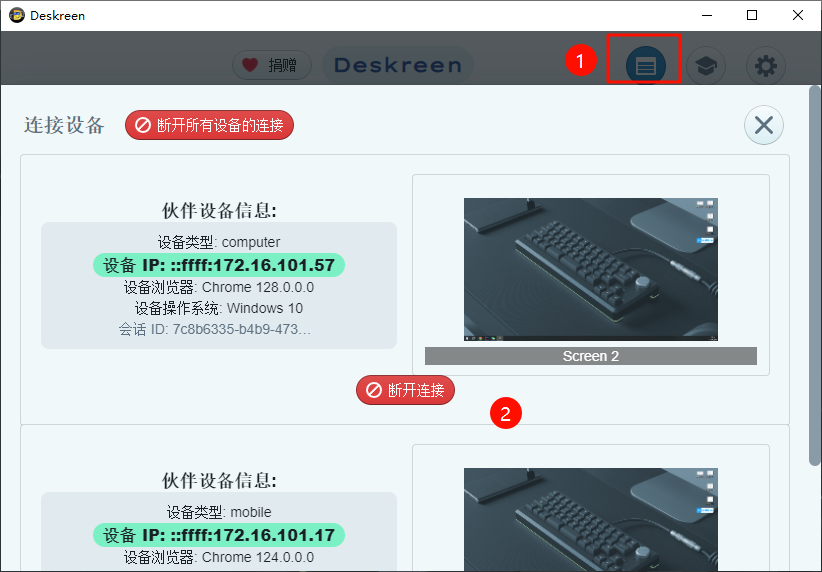Click 断开连接 for the computer device
Viewport: 822px width, 572px height.
405,390
